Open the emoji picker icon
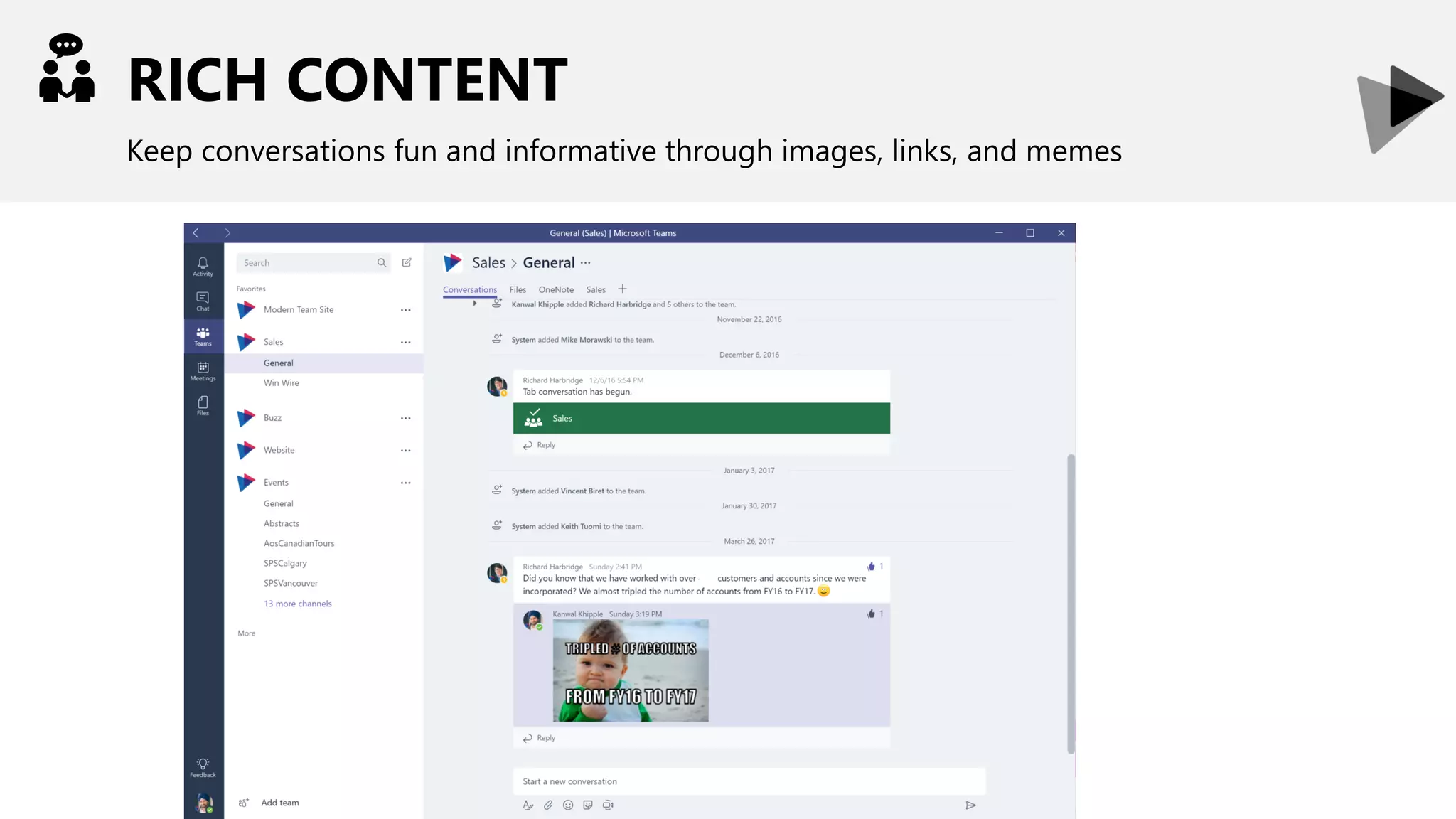 coord(568,805)
